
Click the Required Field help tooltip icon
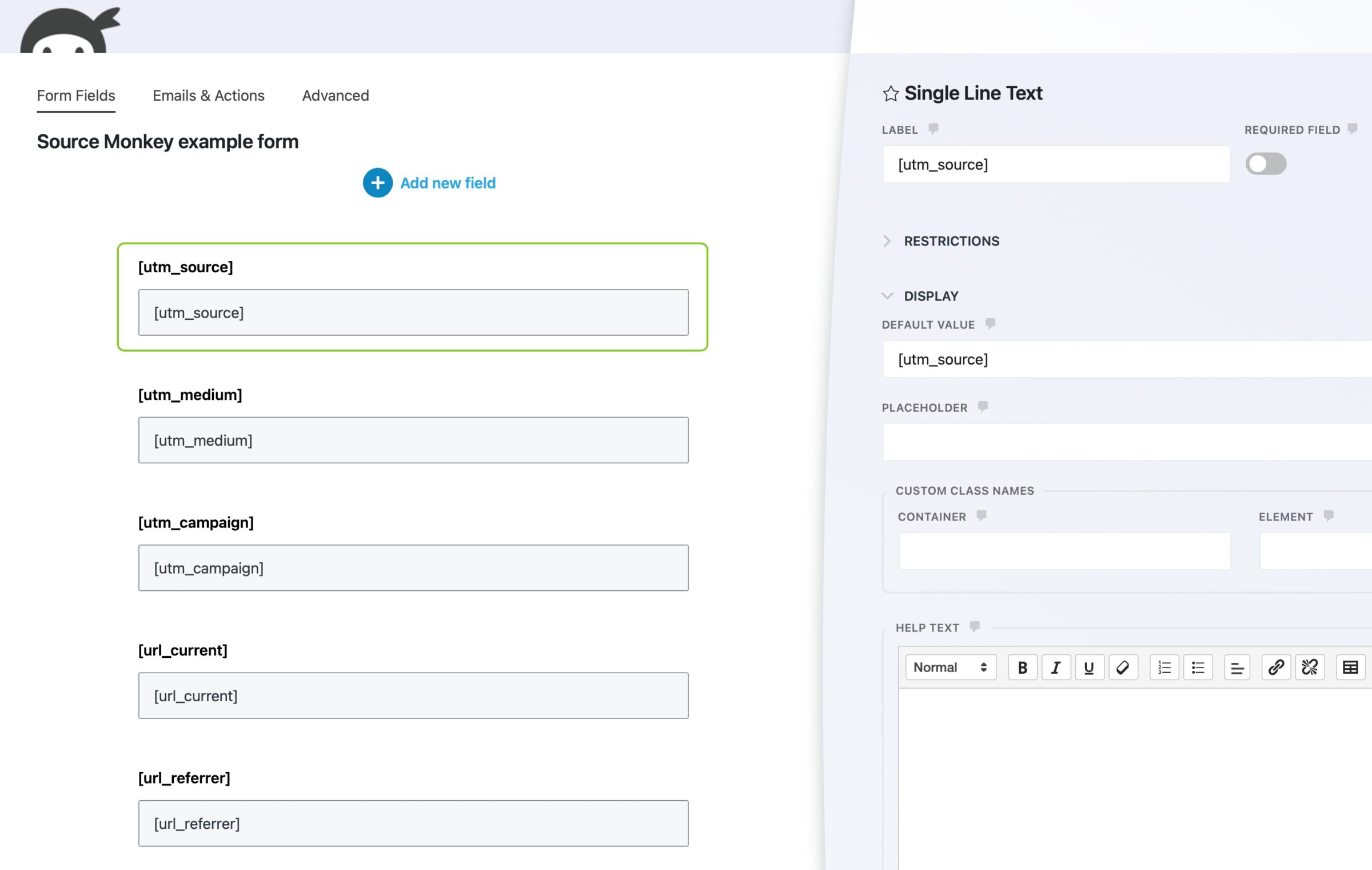(x=1353, y=129)
